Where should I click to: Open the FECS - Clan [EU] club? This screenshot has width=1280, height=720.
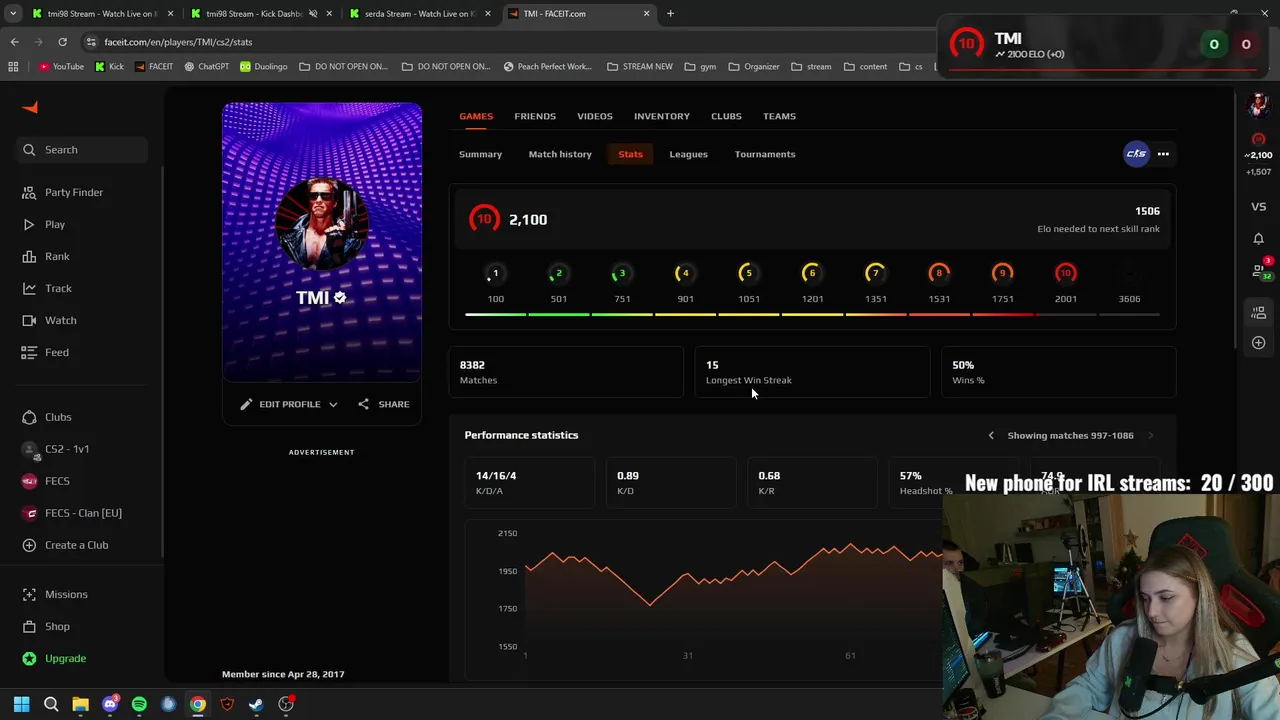point(83,513)
